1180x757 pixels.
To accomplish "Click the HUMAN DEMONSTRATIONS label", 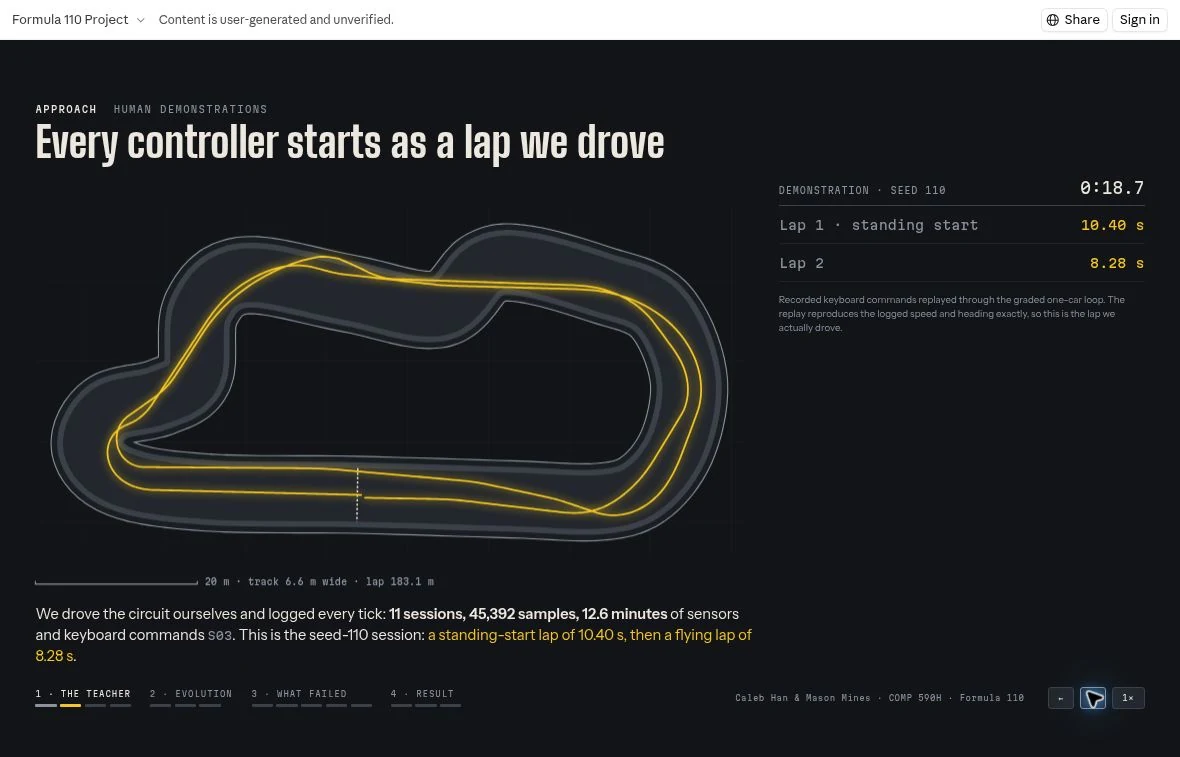I will (x=190, y=109).
